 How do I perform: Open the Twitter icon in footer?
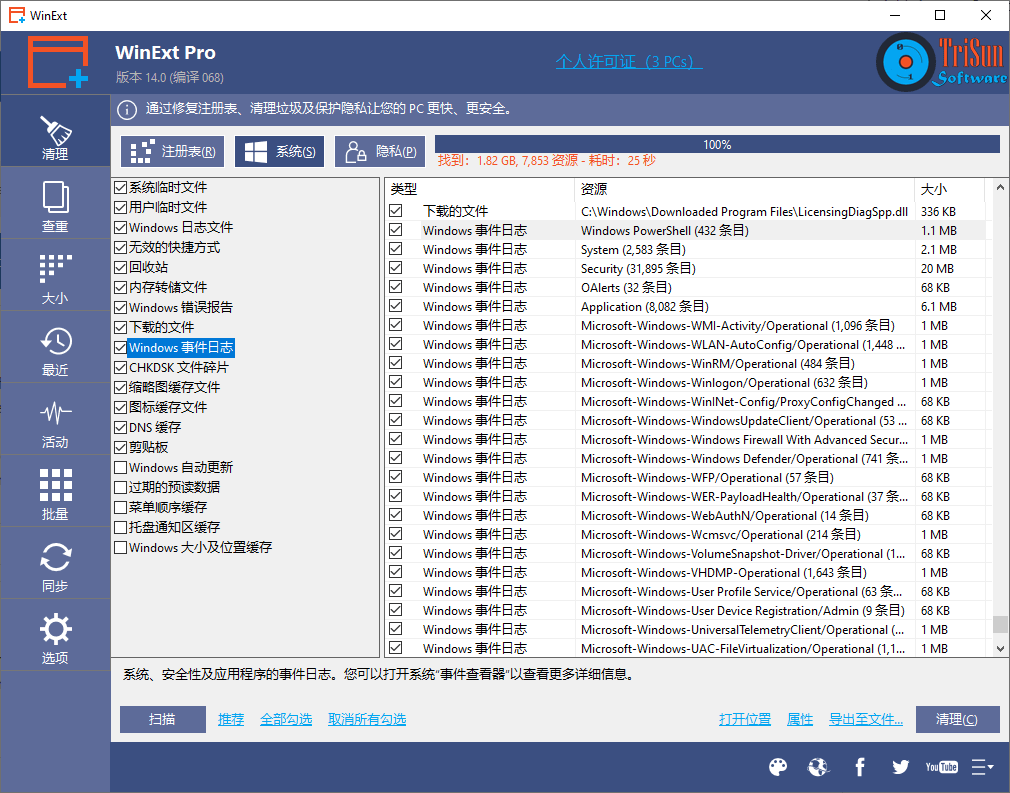(x=900, y=767)
